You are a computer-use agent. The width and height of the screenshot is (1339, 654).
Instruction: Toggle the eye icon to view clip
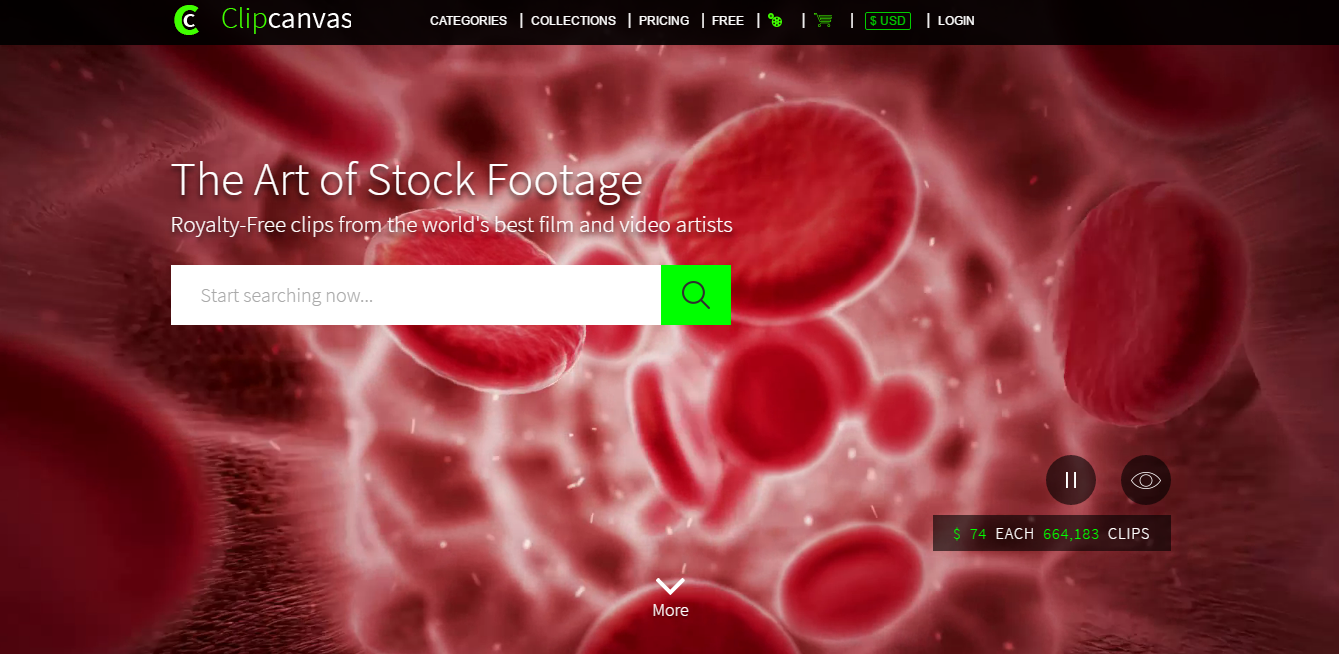coord(1146,480)
